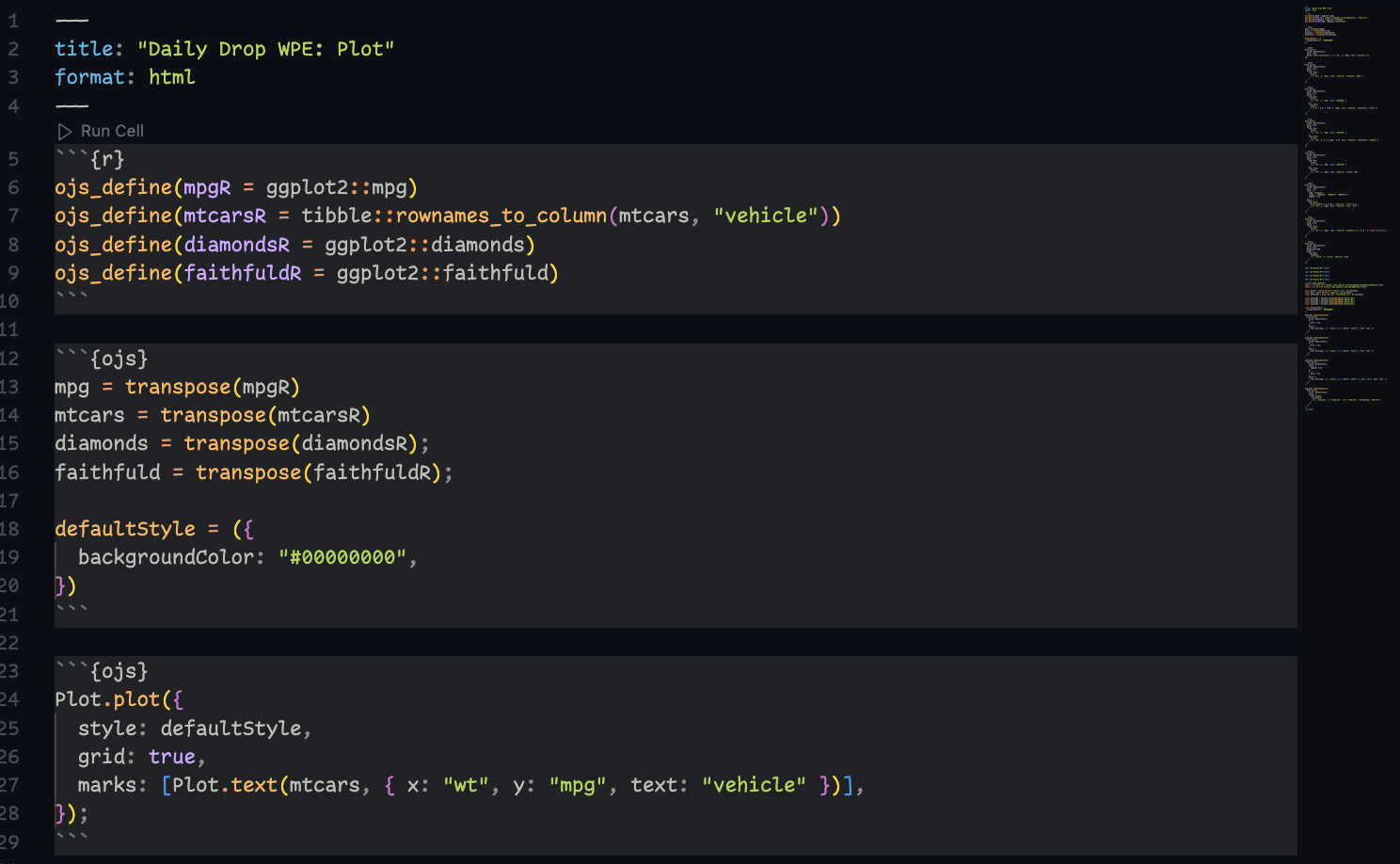Viewport: 1400px width, 864px height.
Task: Place cursor in title "Daily Drop WPE: Plot"
Action: click(265, 49)
